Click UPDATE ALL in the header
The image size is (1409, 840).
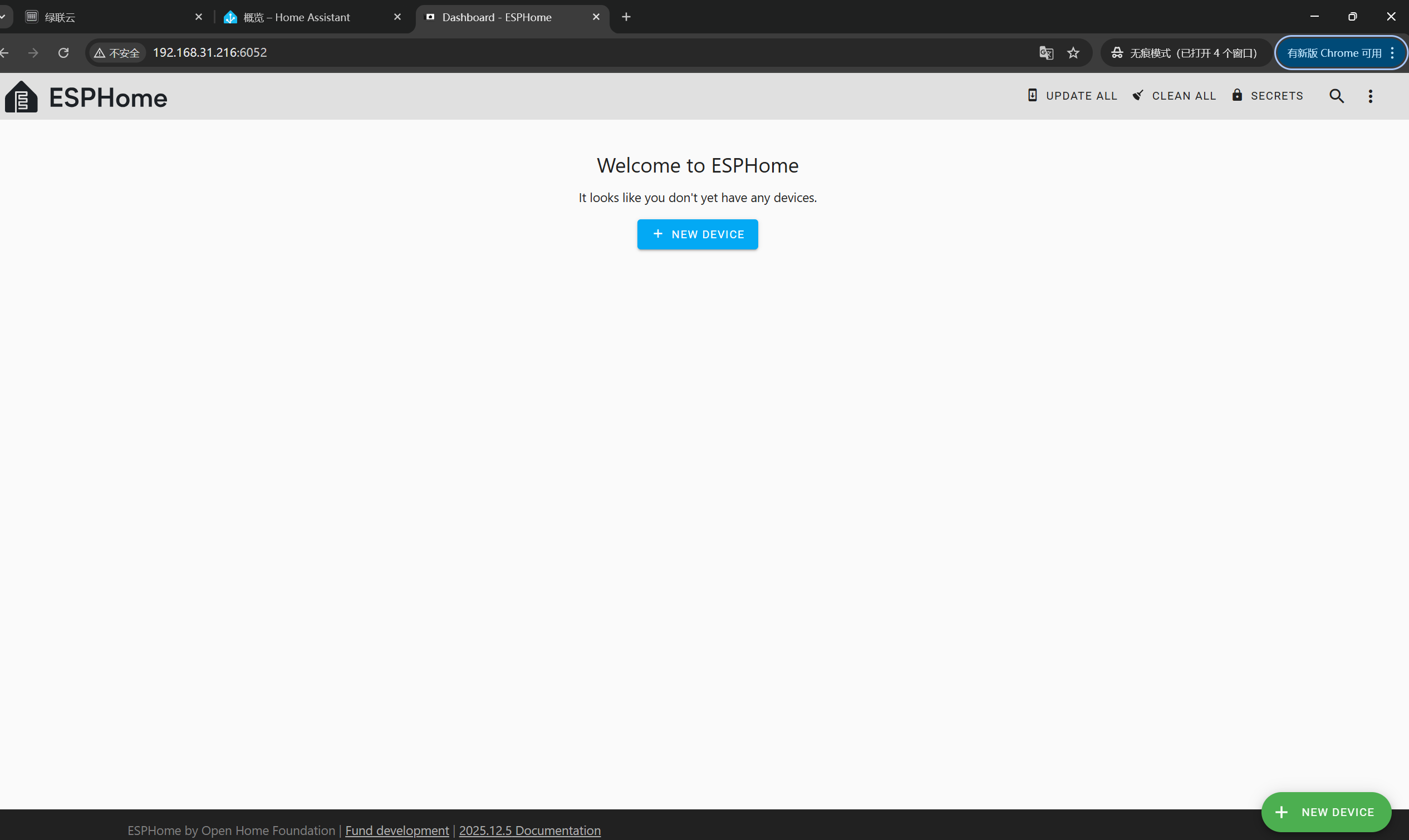point(1072,96)
